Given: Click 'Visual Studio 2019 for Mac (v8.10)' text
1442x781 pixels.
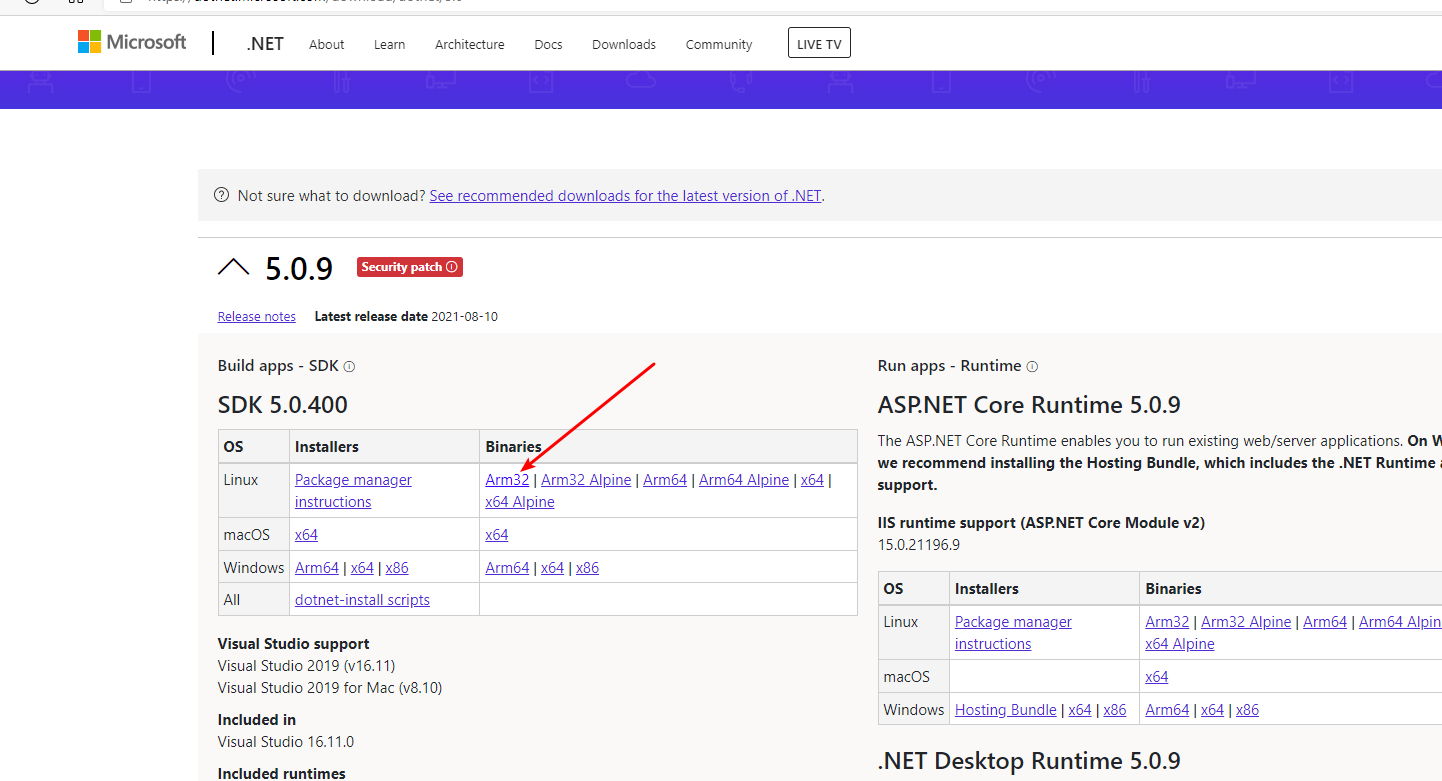Looking at the screenshot, I should click(x=330, y=688).
